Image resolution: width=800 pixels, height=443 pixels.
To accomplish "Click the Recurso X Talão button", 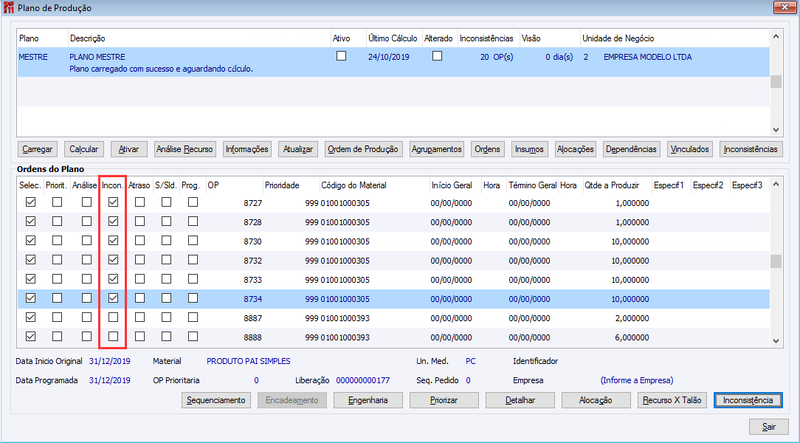I will pyautogui.click(x=672, y=400).
